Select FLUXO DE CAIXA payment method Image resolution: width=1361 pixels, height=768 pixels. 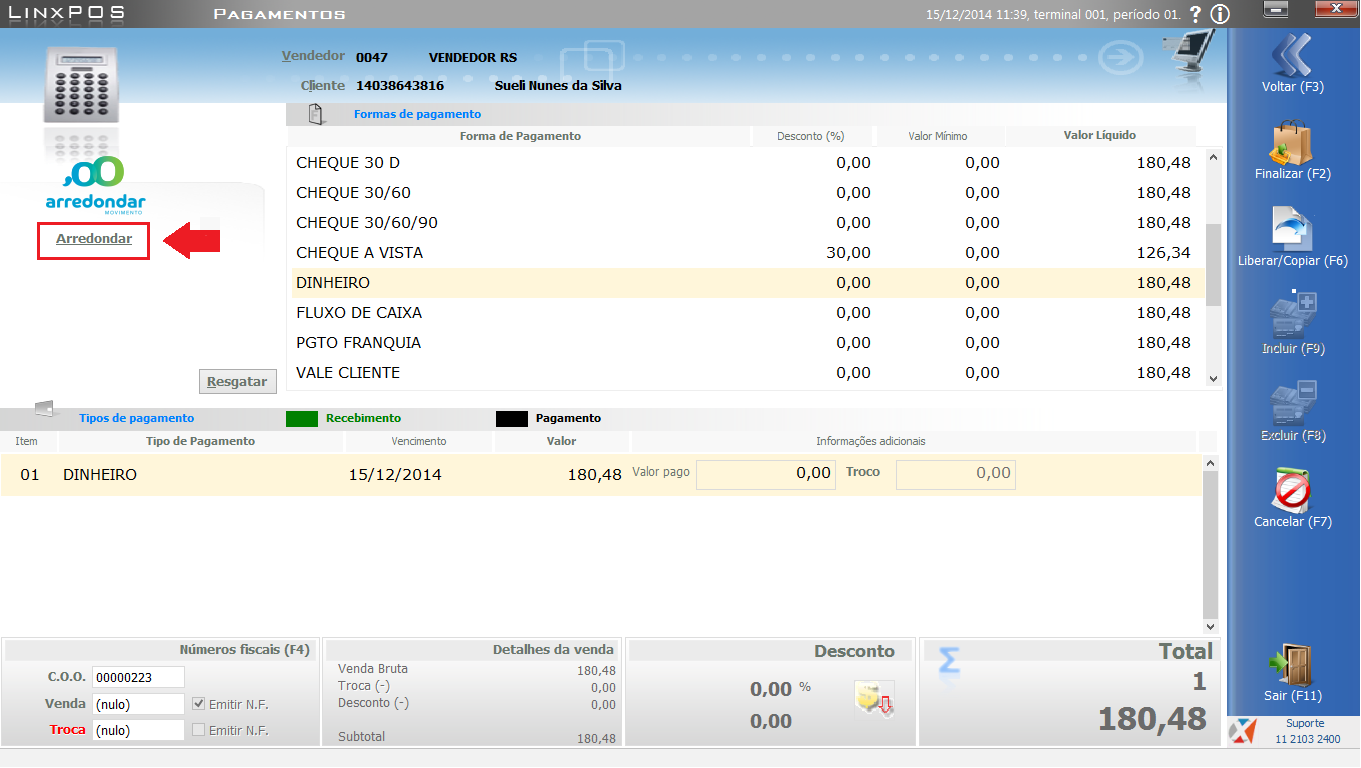click(747, 312)
